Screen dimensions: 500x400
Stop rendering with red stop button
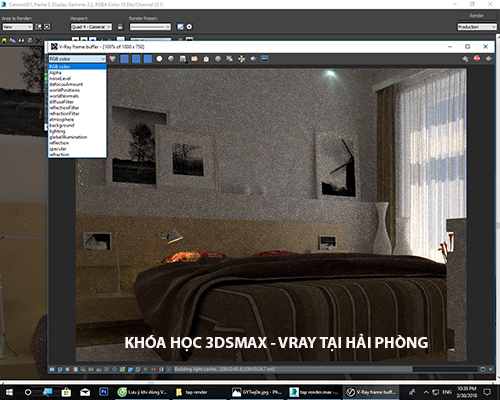coord(477,59)
